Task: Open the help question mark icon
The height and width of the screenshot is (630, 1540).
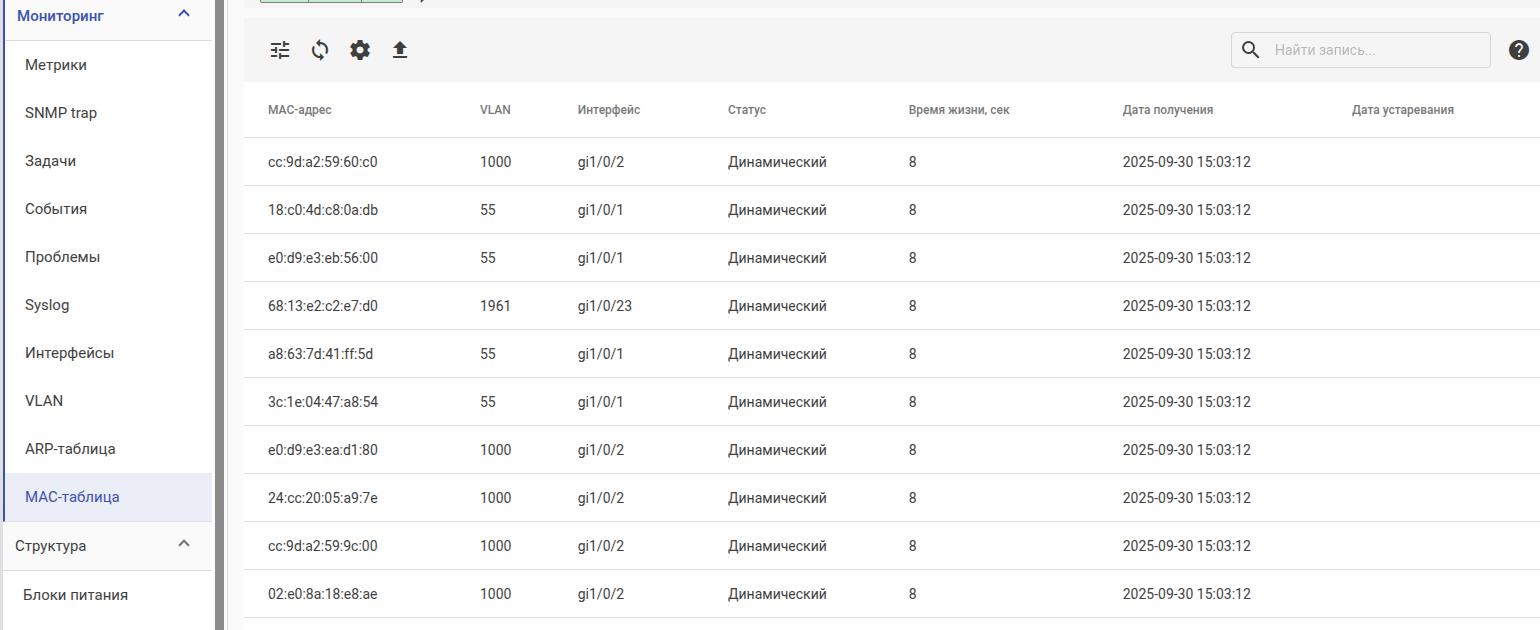Action: pos(1518,50)
